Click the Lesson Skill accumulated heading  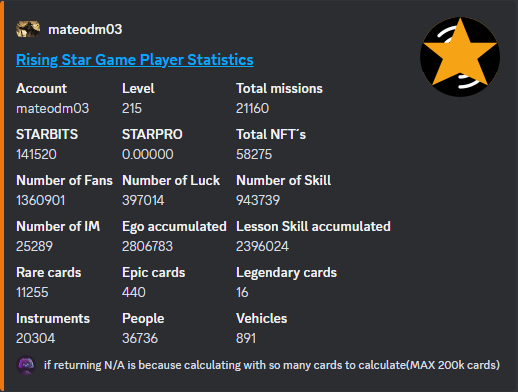(x=313, y=226)
